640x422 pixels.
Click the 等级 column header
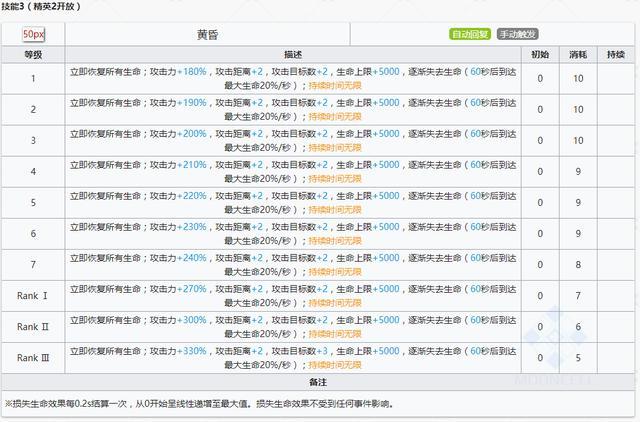[33, 55]
